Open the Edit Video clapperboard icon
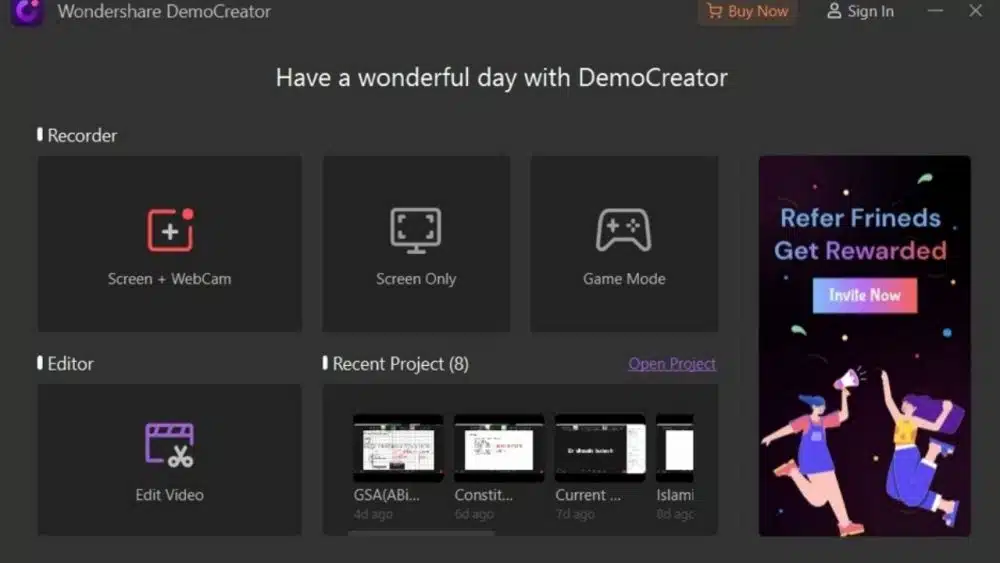The width and height of the screenshot is (1000, 563). tap(169, 445)
